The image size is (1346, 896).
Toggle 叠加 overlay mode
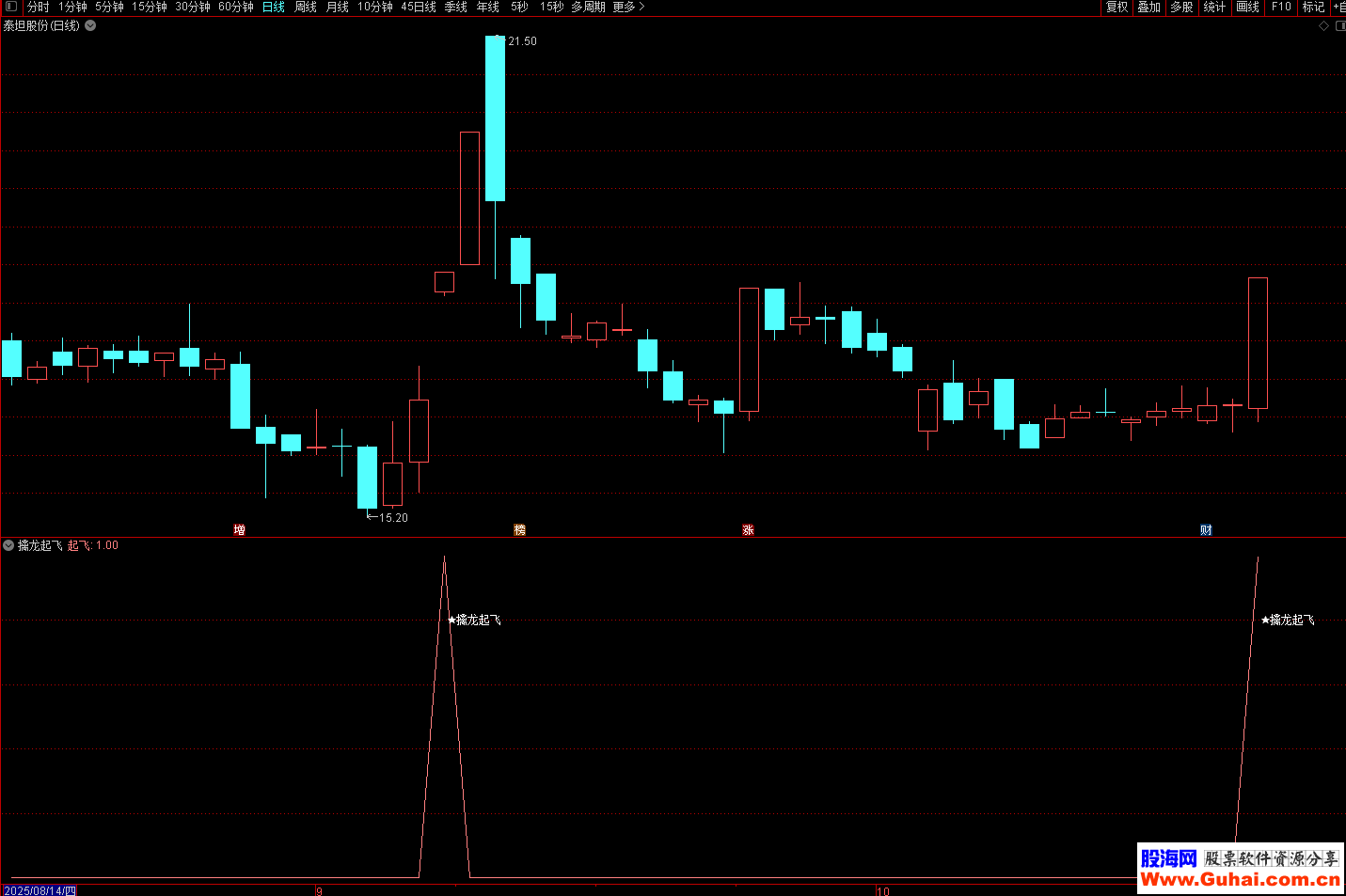coord(1148,7)
